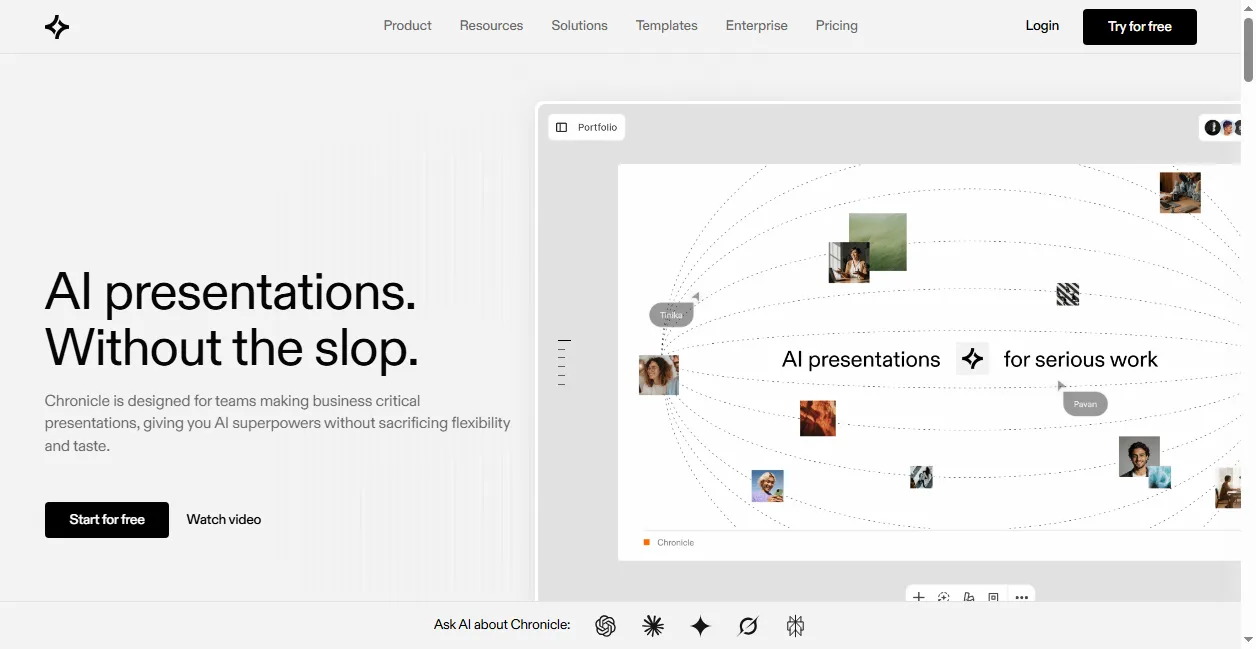Expand the Resources menu

click(491, 26)
